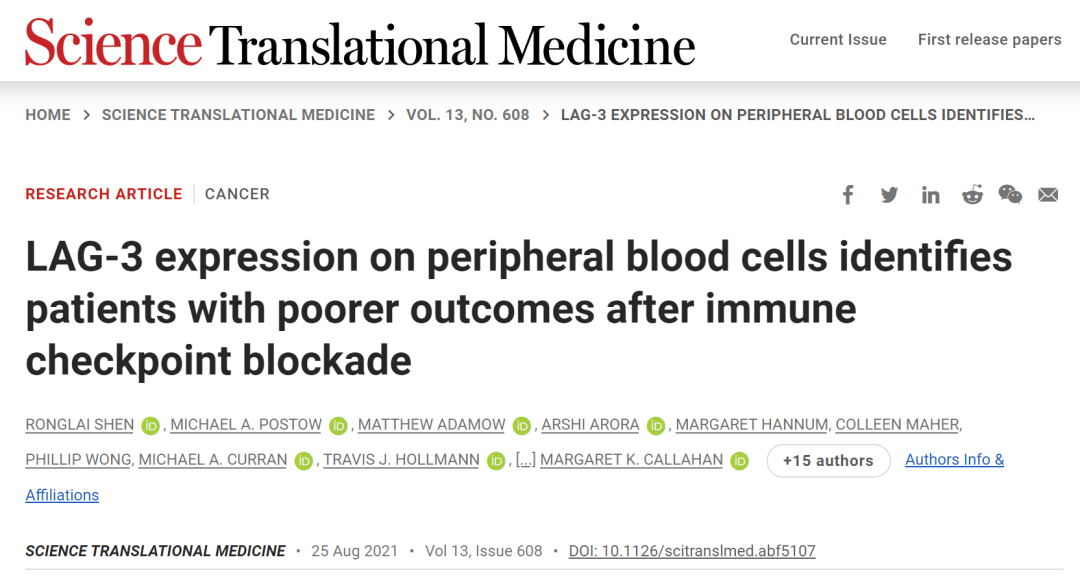Image resolution: width=1080 pixels, height=577 pixels.
Task: Click the Science Translational Medicine logo
Action: pyautogui.click(x=360, y=43)
